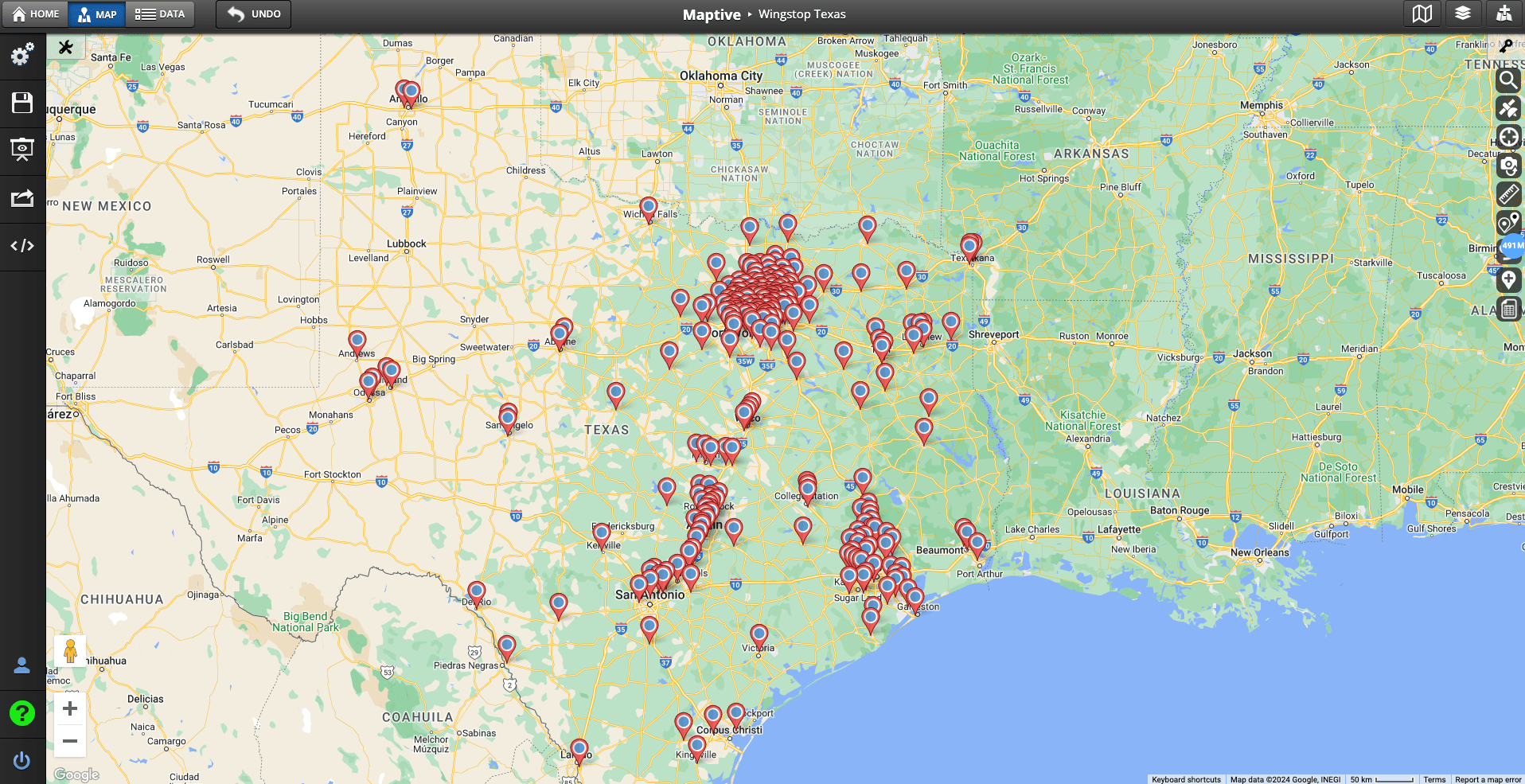Click the key icon at top right

tap(1505, 46)
